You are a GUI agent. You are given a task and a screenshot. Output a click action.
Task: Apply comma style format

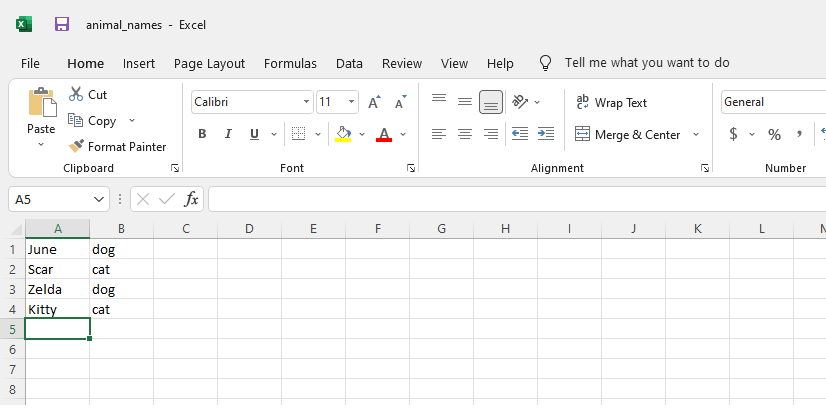pos(800,134)
